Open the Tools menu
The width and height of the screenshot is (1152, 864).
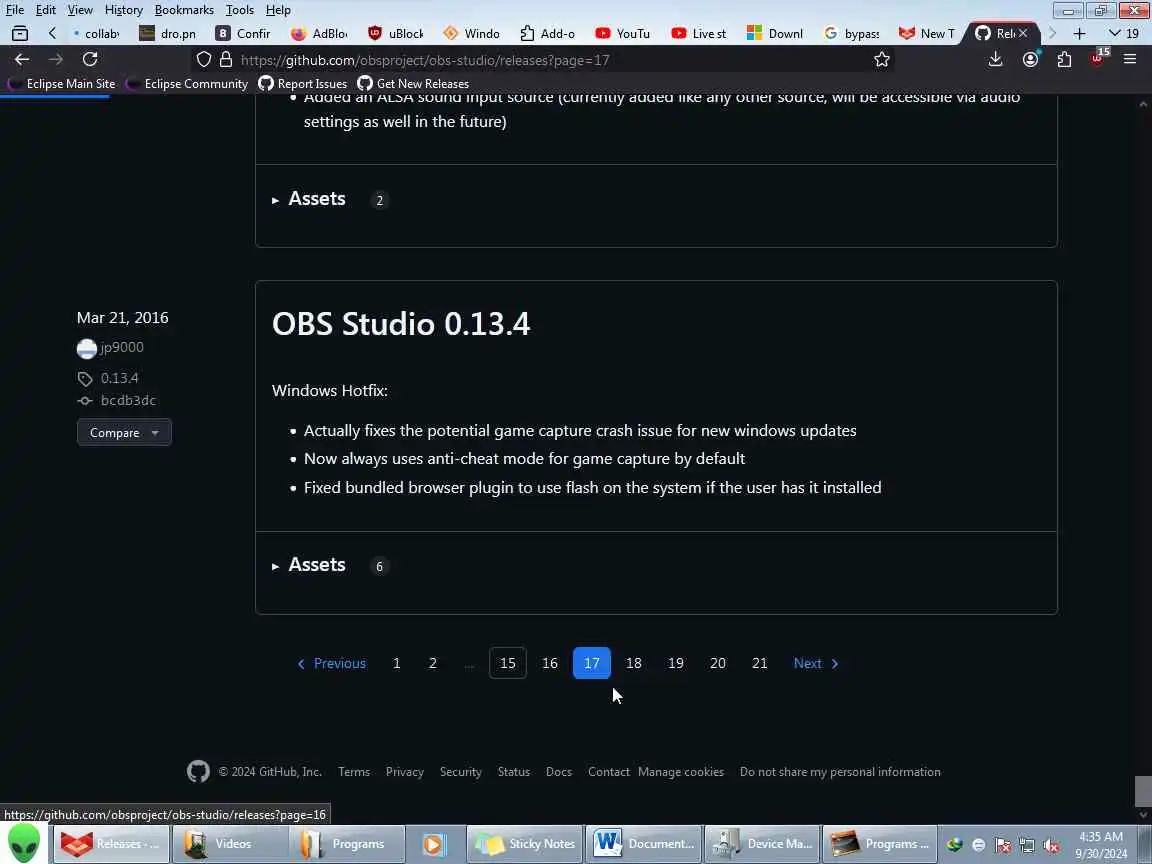pos(240,10)
